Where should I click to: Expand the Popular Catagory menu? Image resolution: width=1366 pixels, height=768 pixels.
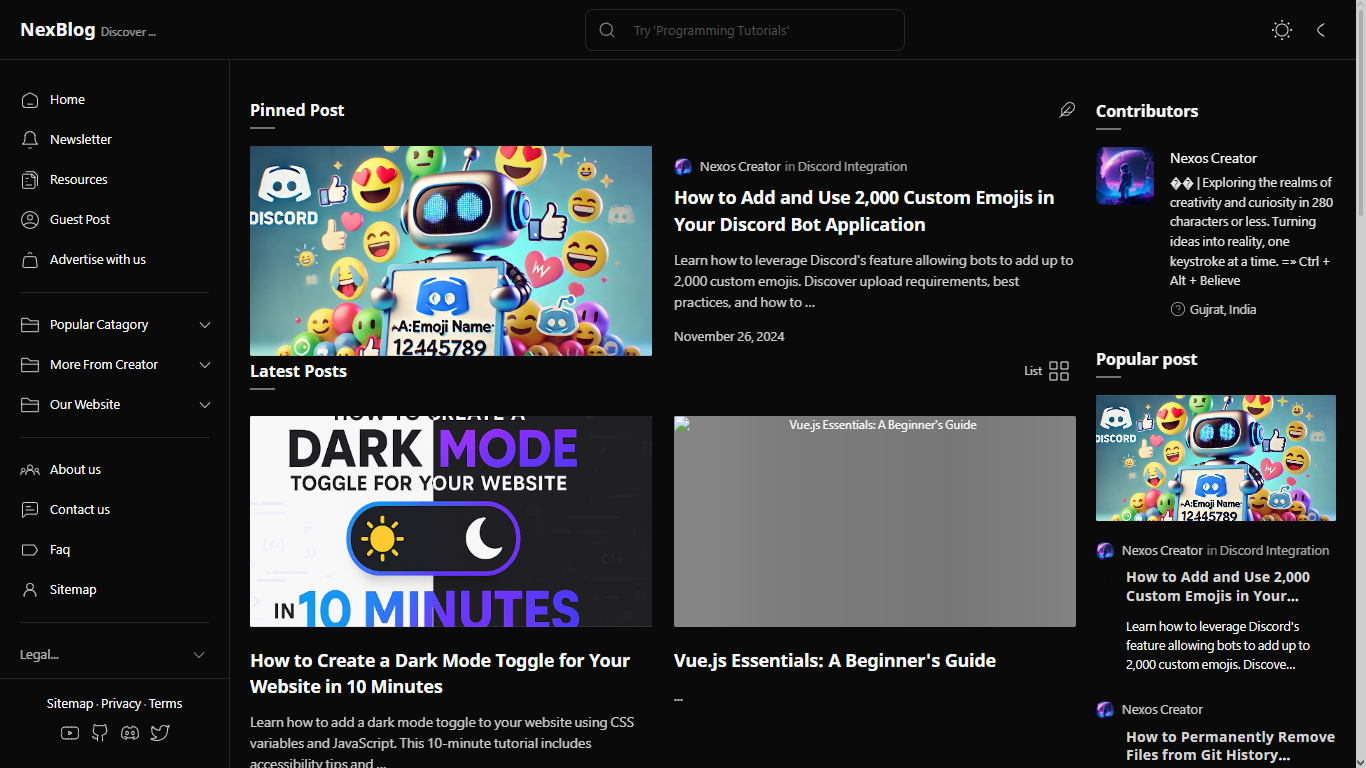click(x=99, y=324)
